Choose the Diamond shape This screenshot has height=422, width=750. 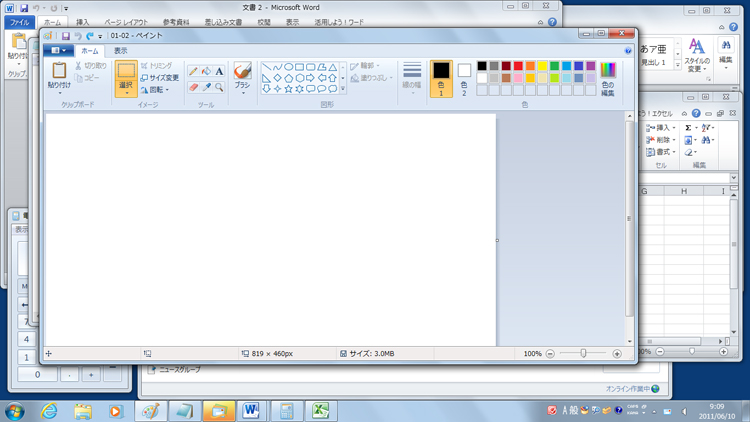(x=277, y=78)
